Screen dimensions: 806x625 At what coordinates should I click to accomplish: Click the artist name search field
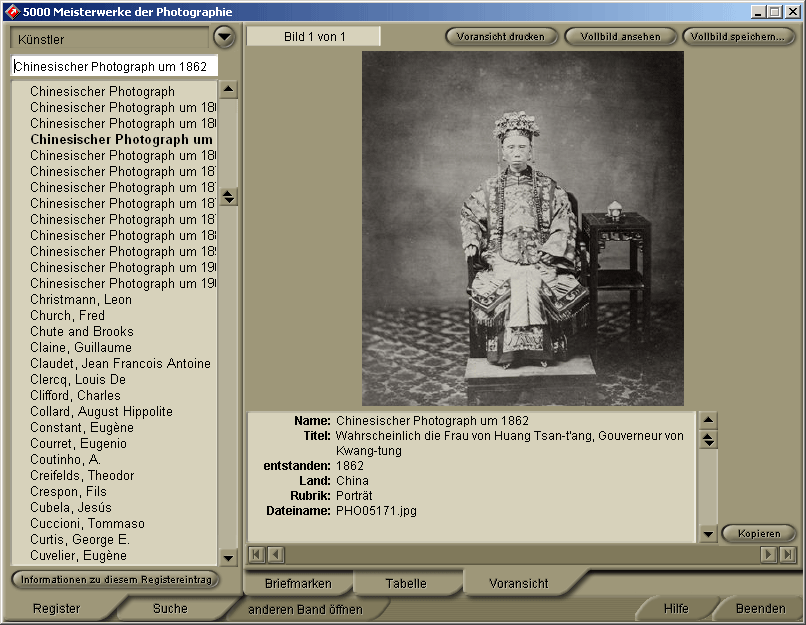(113, 67)
